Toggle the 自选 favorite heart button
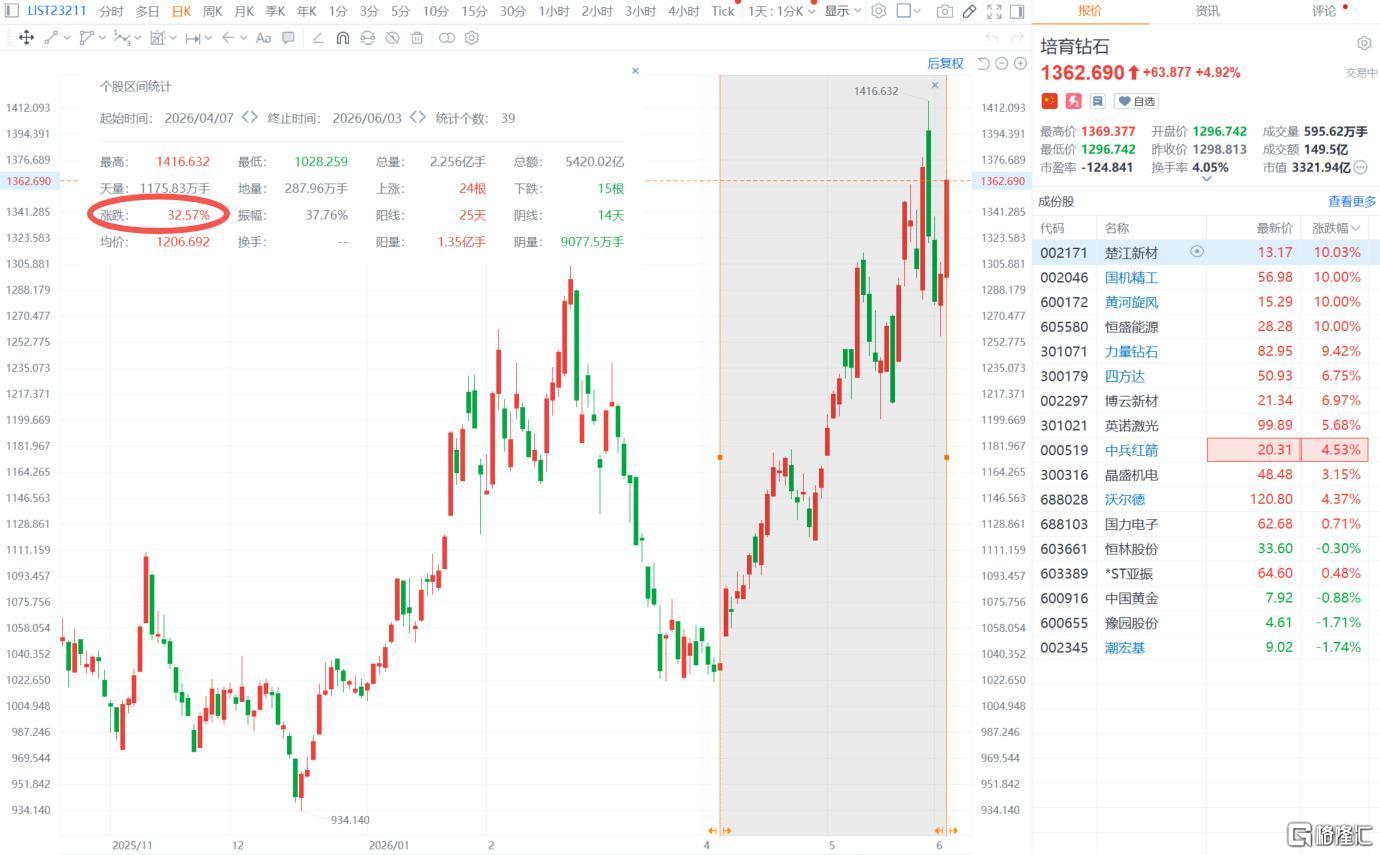The width and height of the screenshot is (1380, 855). tap(1137, 101)
